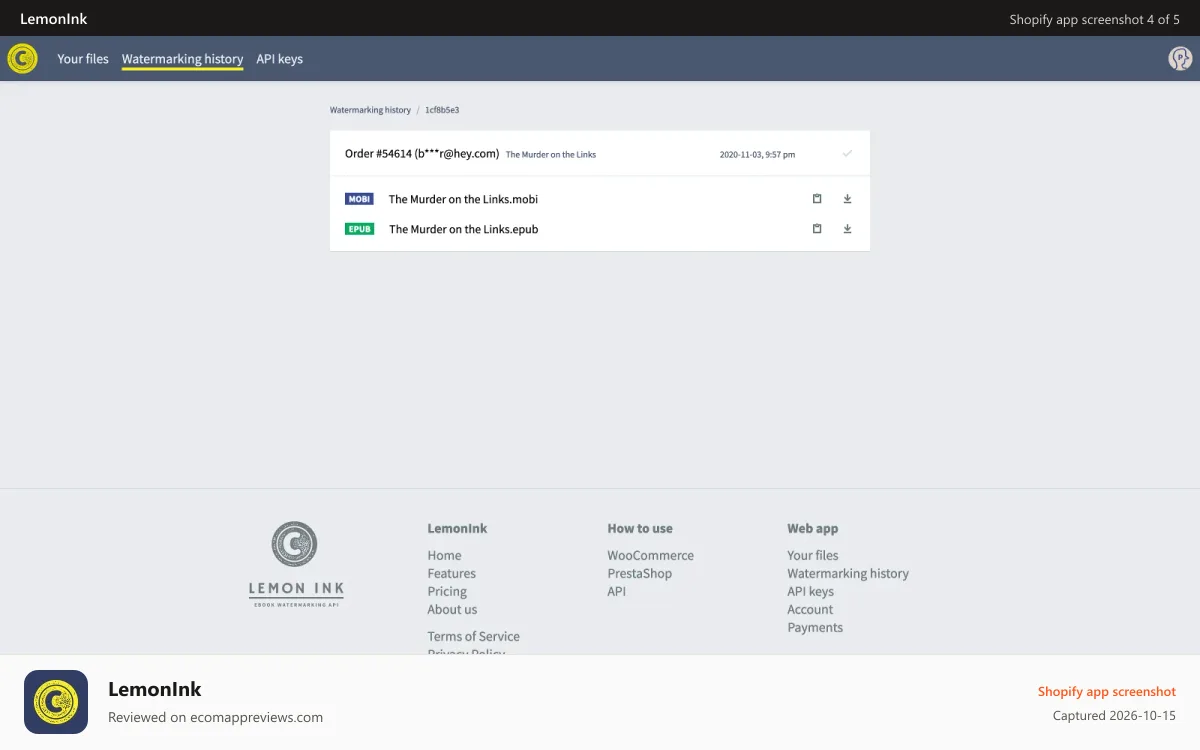Viewport: 1200px width, 750px height.
Task: Open the Account link in the footer
Action: (x=810, y=609)
